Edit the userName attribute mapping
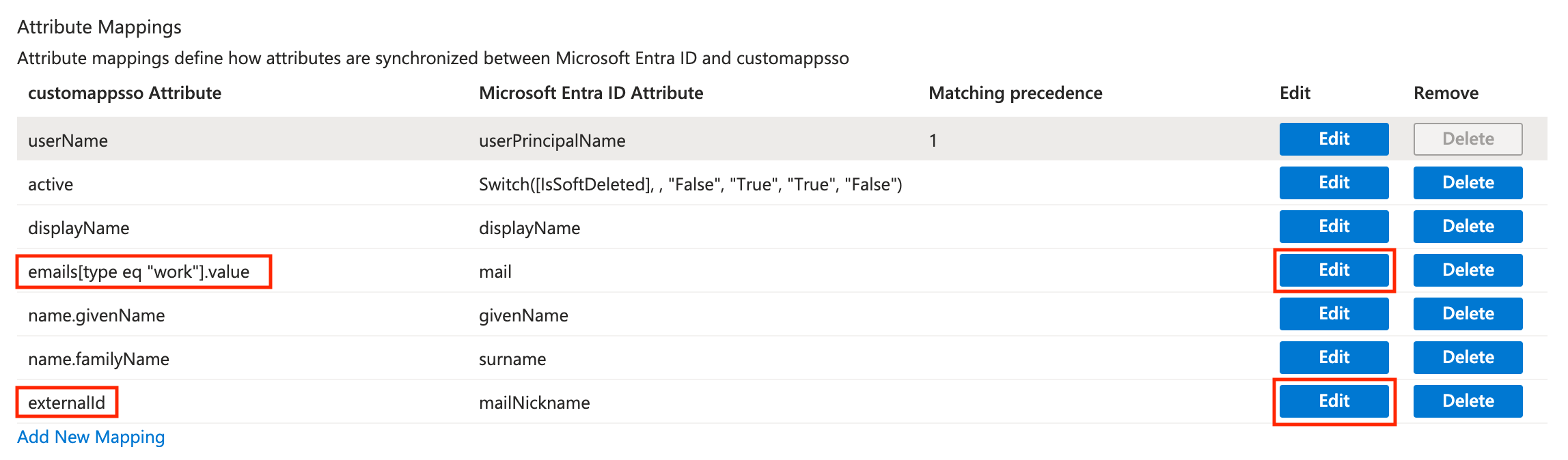 1334,139
